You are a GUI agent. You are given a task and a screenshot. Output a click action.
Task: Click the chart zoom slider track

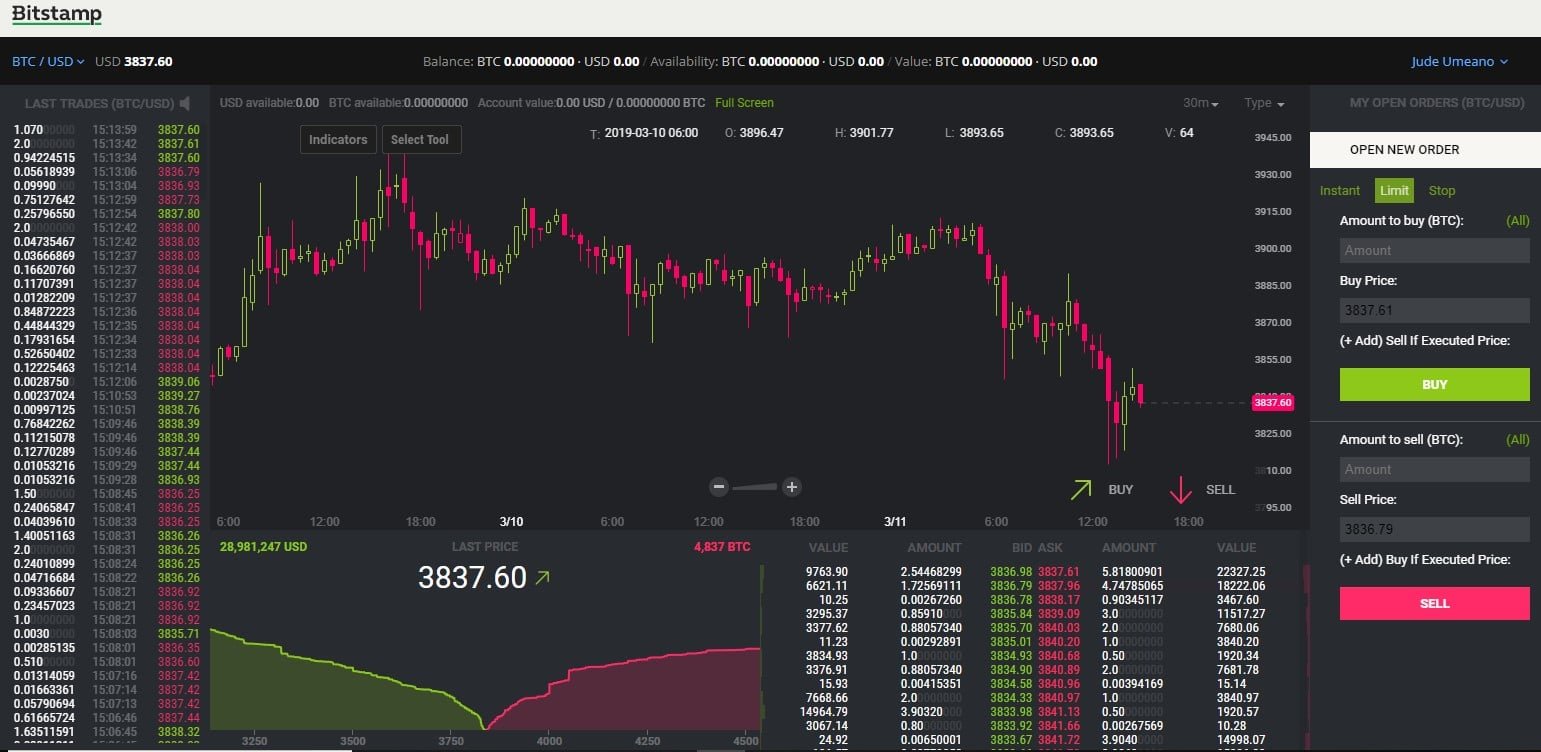click(x=755, y=487)
